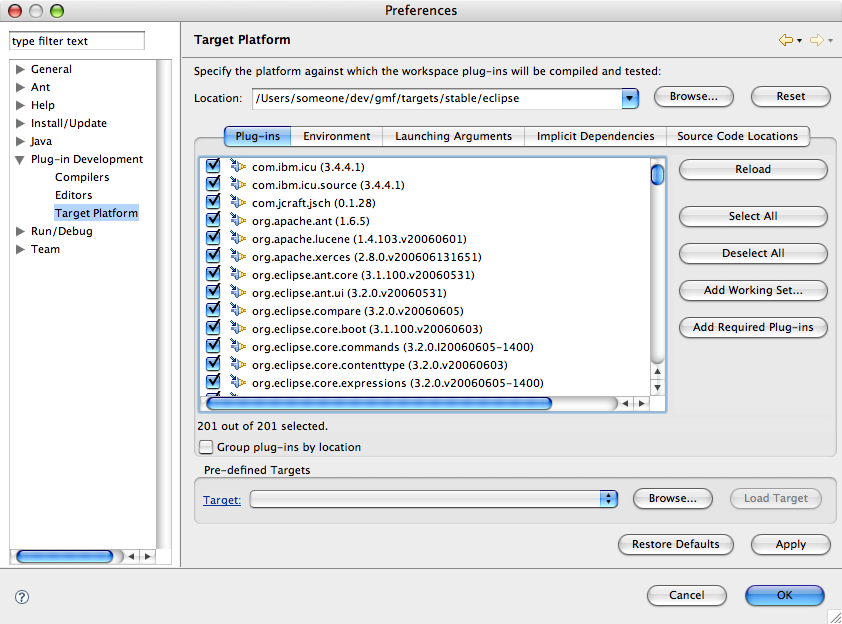The image size is (842, 624).
Task: Confirm preferences with OK
Action: pyautogui.click(x=785, y=595)
